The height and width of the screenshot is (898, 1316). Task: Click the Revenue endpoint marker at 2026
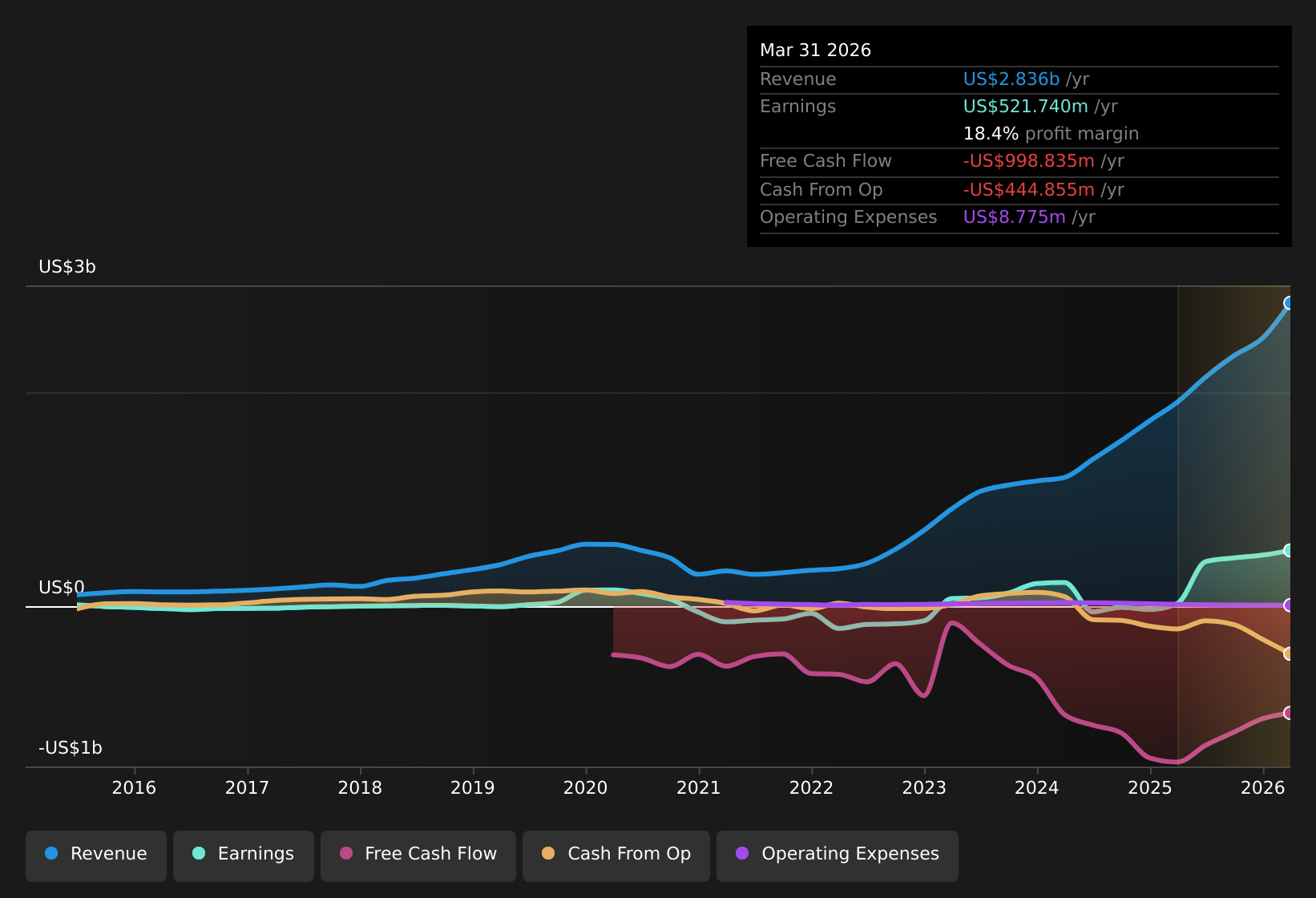point(1289,303)
